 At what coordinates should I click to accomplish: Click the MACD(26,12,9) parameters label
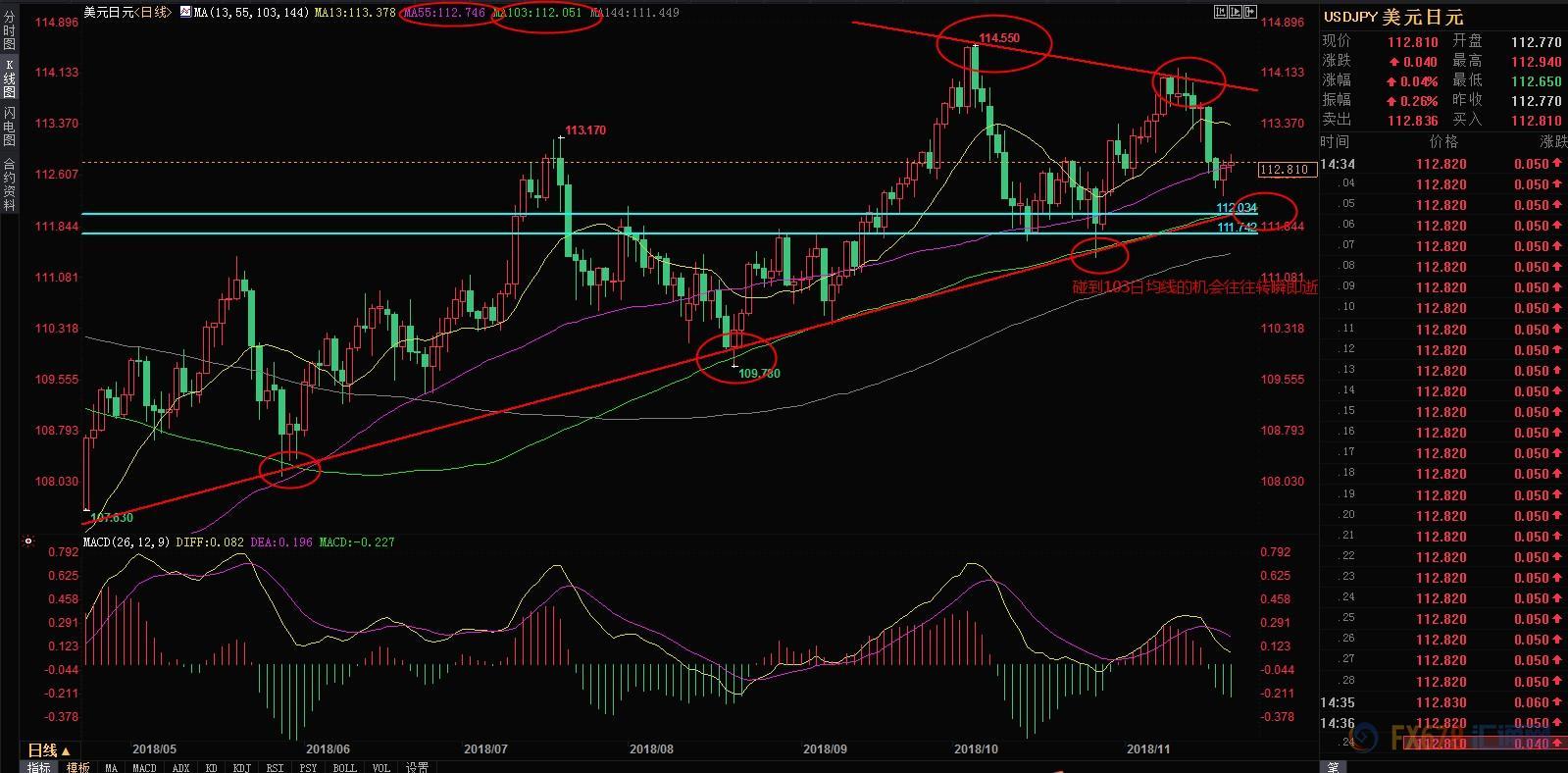pyautogui.click(x=126, y=541)
